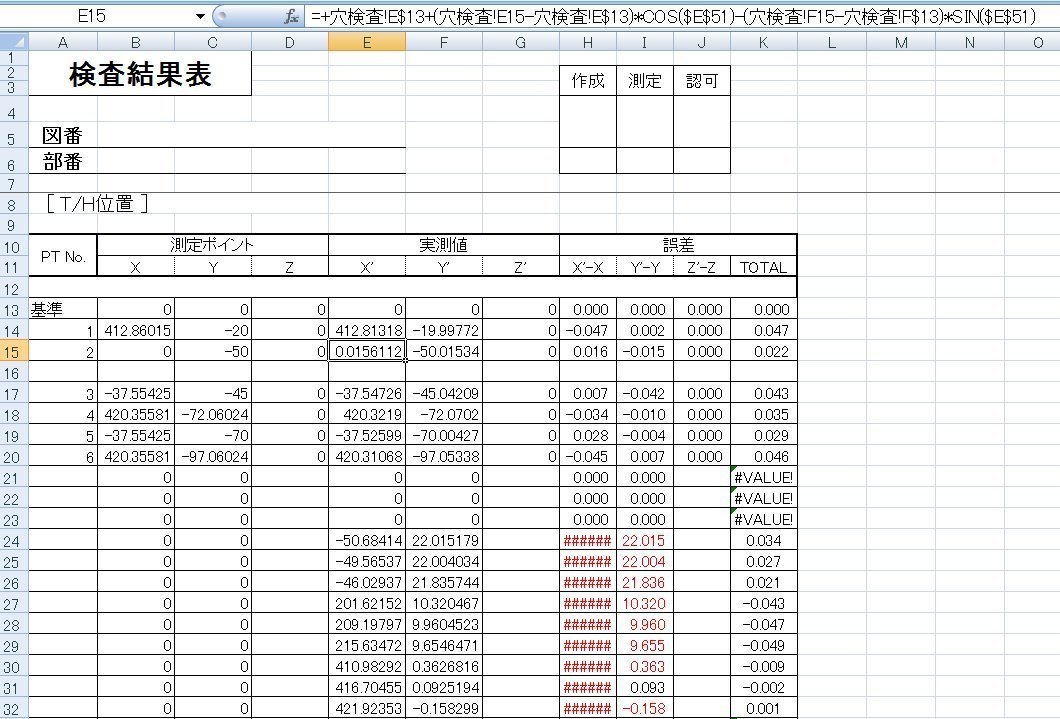Open the Name Box dropdown arrow
This screenshot has width=1060, height=719.
pyautogui.click(x=201, y=17)
